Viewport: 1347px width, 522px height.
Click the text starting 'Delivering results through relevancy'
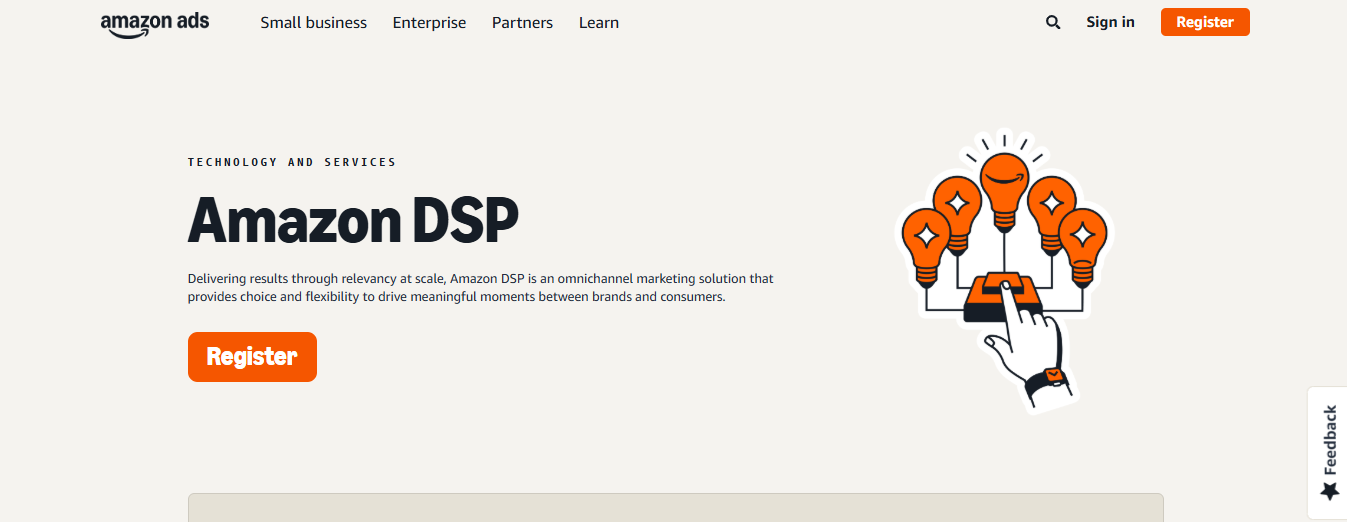[481, 288]
